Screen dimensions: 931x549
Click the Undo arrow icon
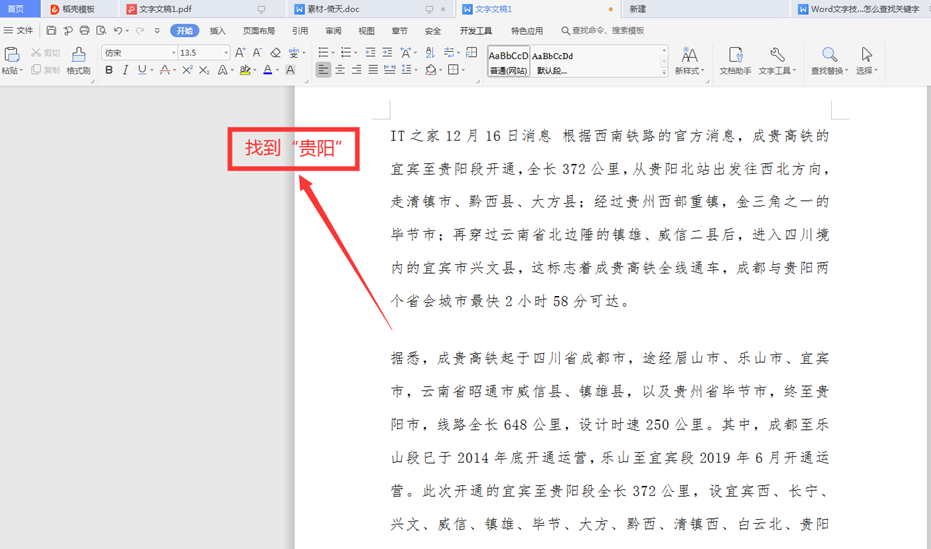click(x=118, y=30)
